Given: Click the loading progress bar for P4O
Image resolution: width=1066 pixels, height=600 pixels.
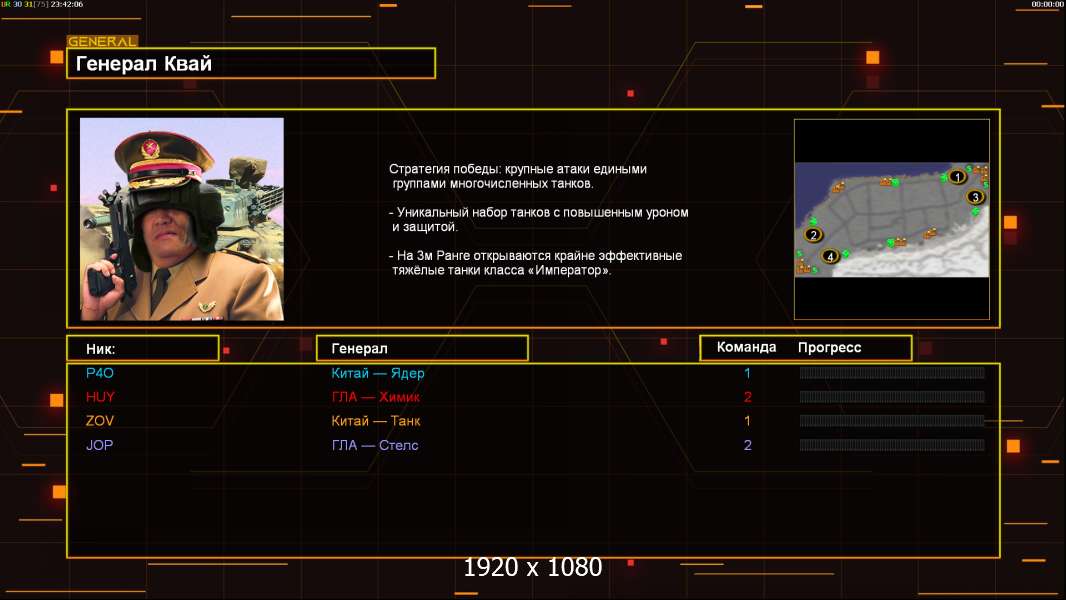Looking at the screenshot, I should point(892,372).
